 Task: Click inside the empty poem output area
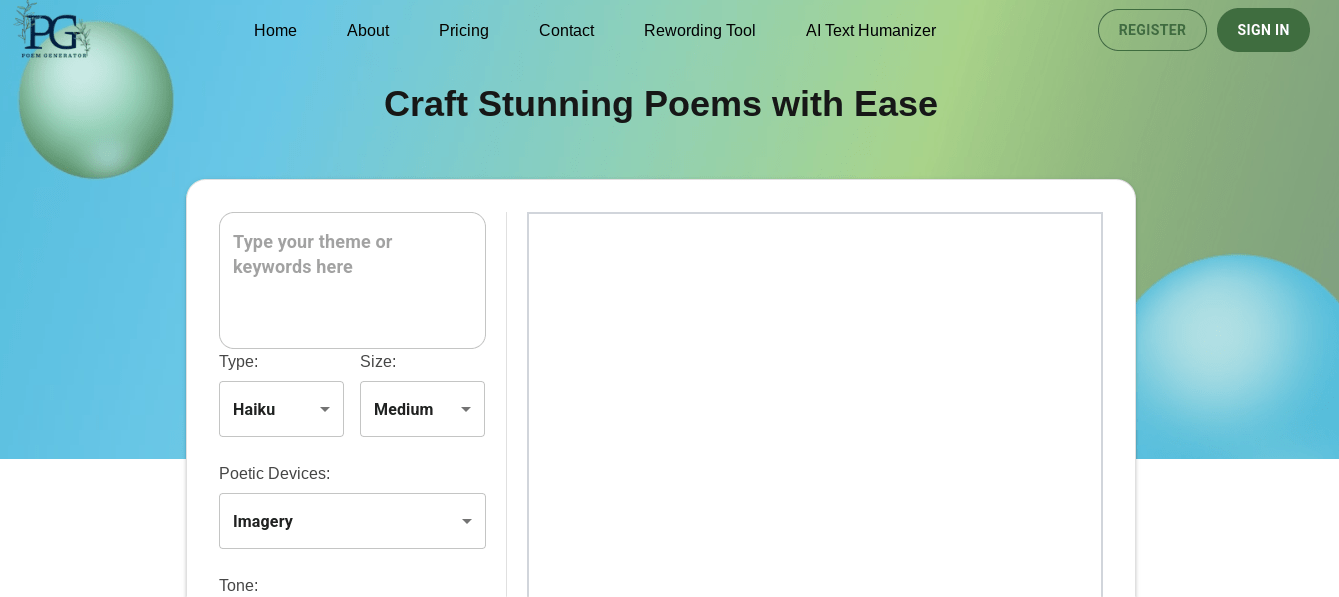point(815,404)
